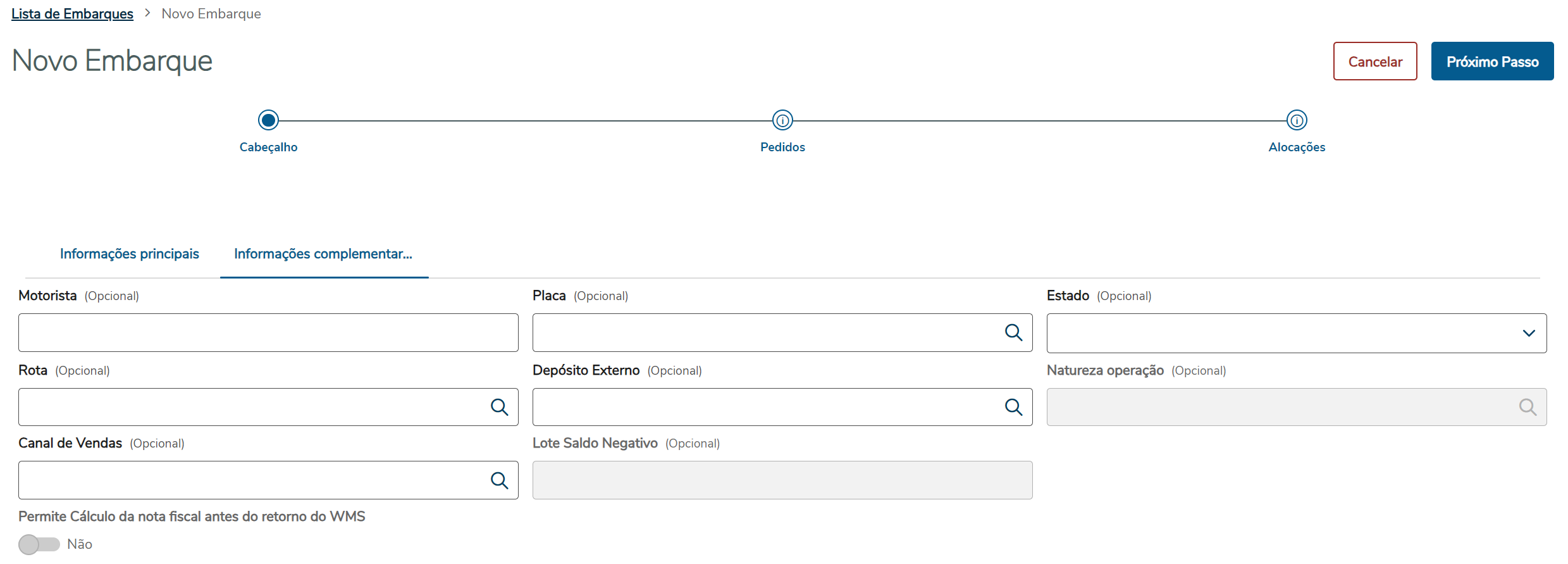The image size is (1568, 564).
Task: Go to the Pedidos step circle
Action: (x=782, y=120)
